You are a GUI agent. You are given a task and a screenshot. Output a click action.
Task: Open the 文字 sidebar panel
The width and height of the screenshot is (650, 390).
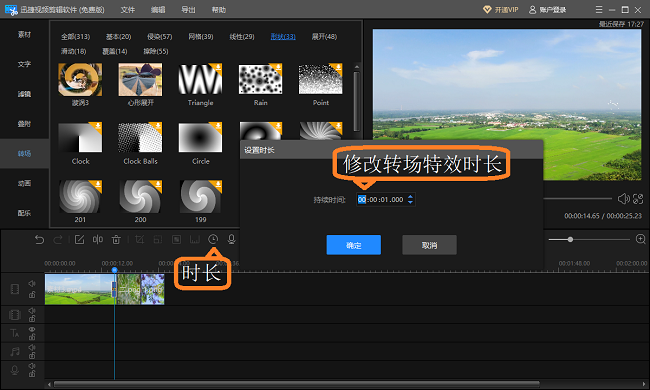pos(24,64)
